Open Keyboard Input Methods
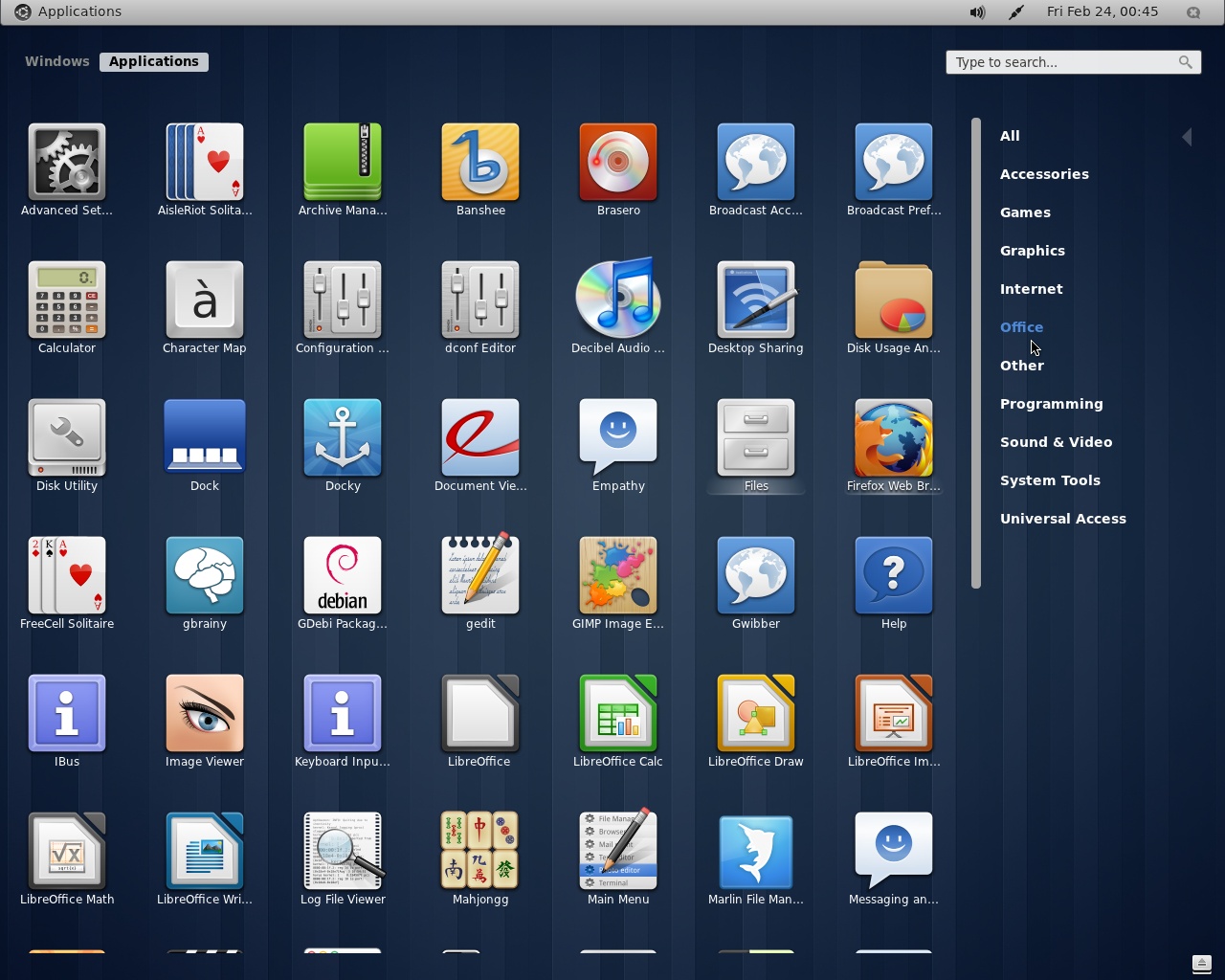The image size is (1225, 980). tap(343, 722)
